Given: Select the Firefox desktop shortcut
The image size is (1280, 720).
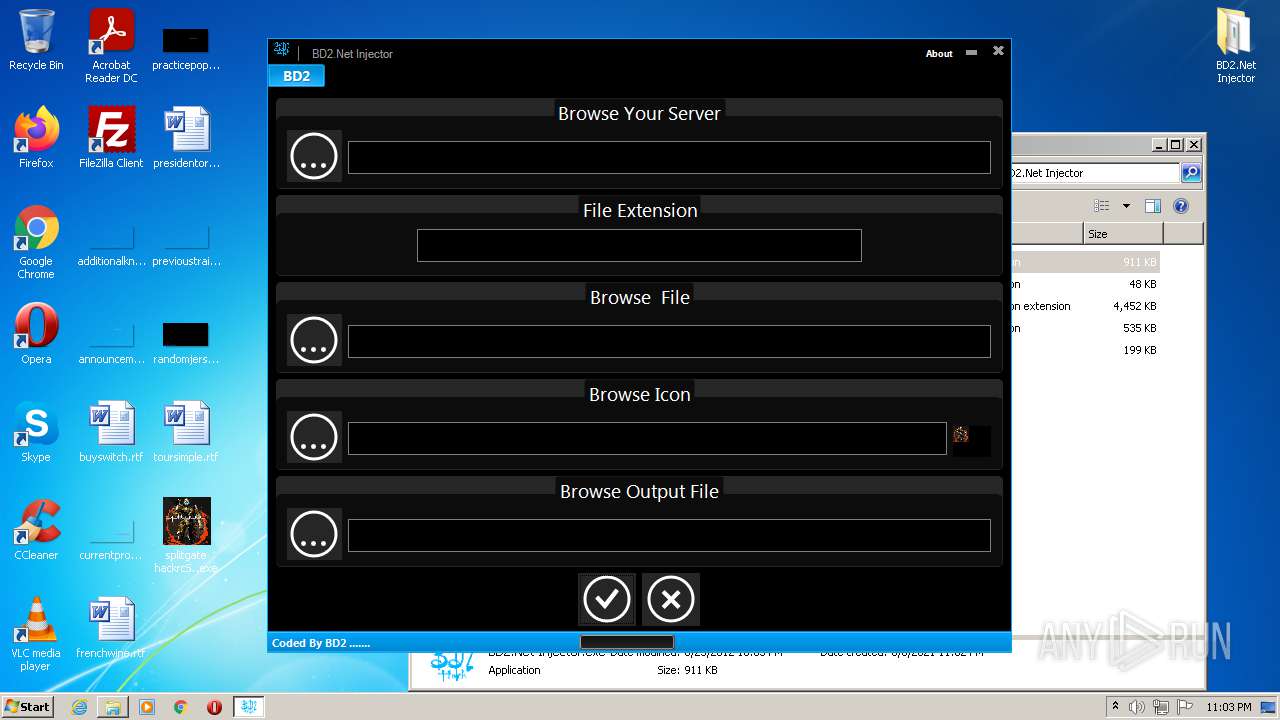Looking at the screenshot, I should (36, 137).
